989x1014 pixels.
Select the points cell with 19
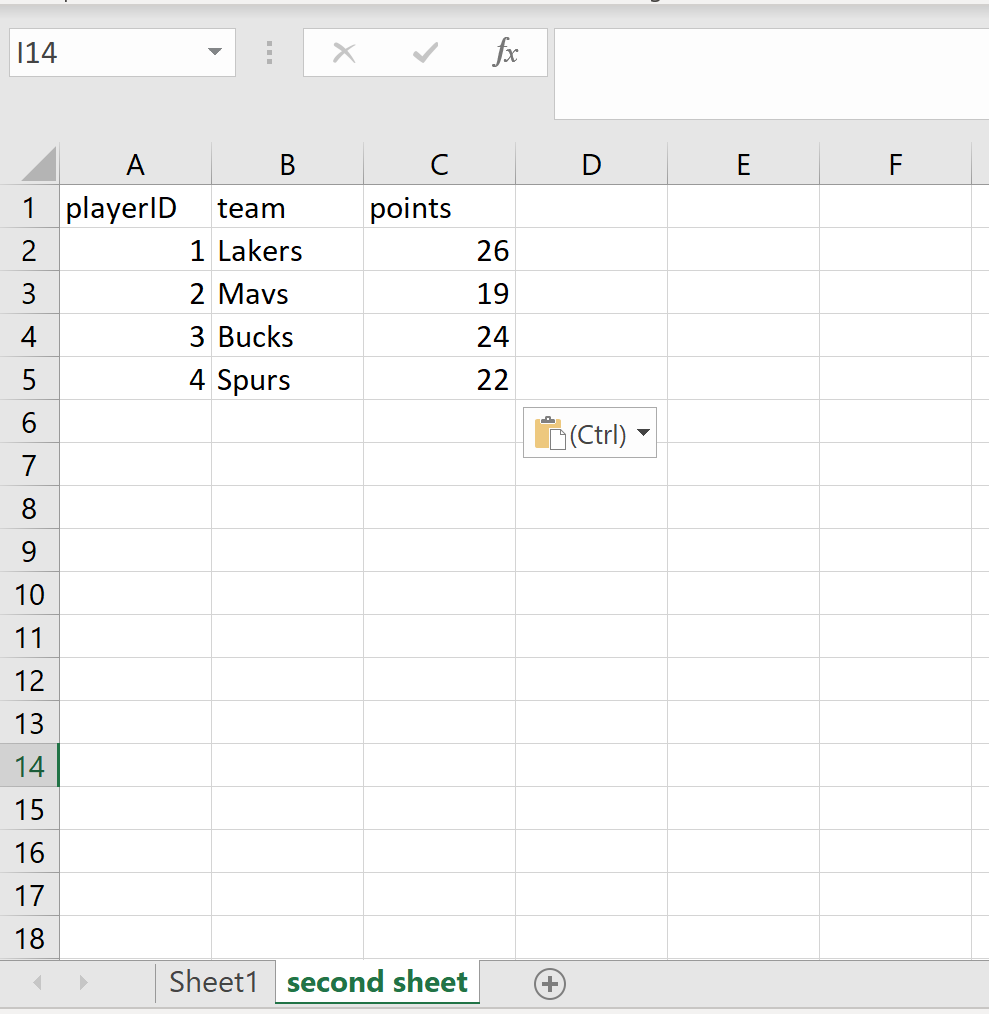tap(439, 293)
